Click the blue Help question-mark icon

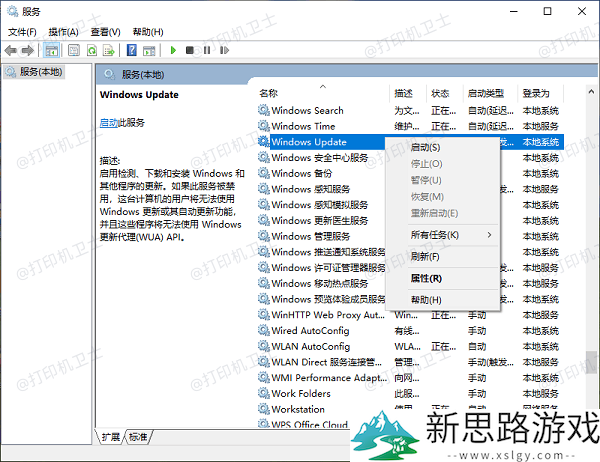(x=132, y=50)
